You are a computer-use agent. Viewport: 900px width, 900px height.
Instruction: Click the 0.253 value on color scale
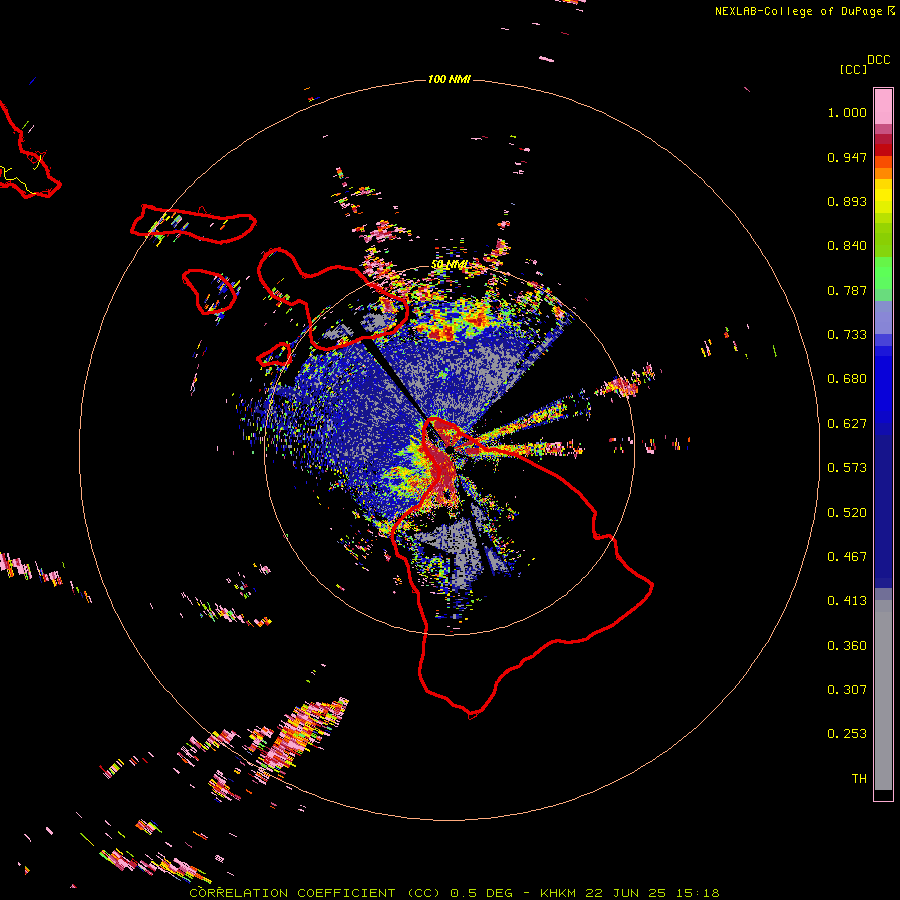click(x=847, y=734)
